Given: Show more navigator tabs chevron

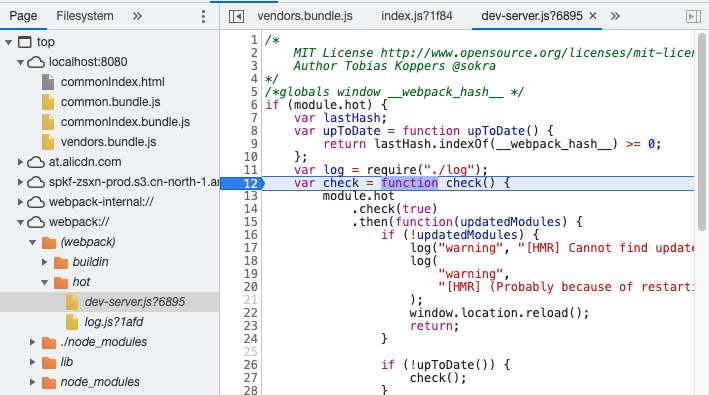Looking at the screenshot, I should point(137,16).
